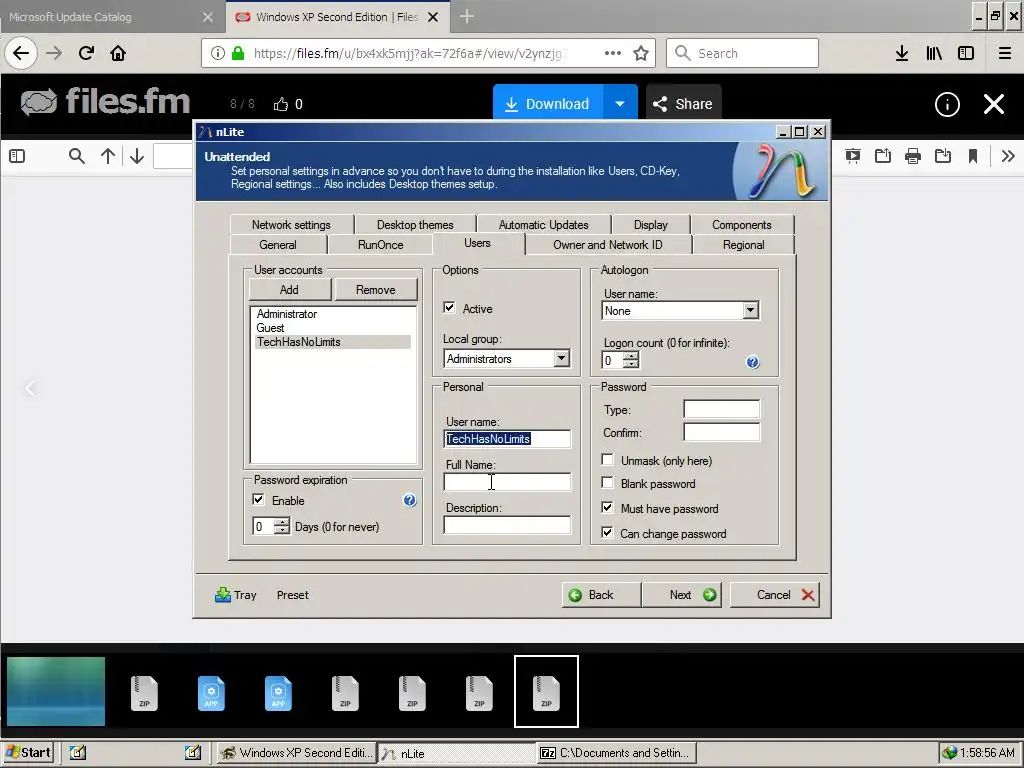Viewport: 1024px width, 768px height.
Task: Click the Share button
Action: [x=684, y=104]
